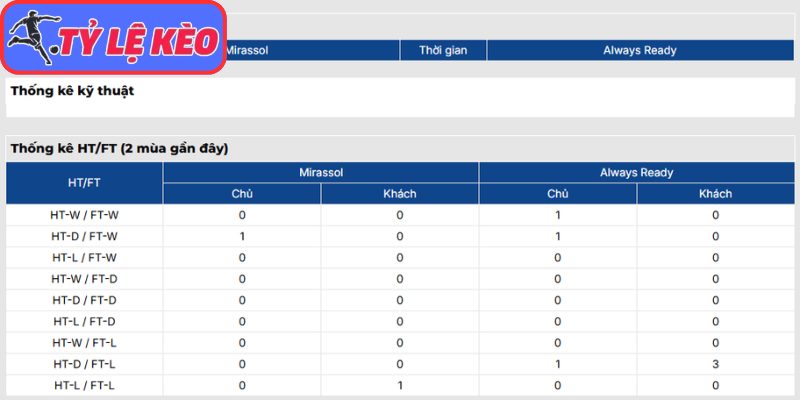Click the Thống kê HT/FT section heading

pos(120,148)
